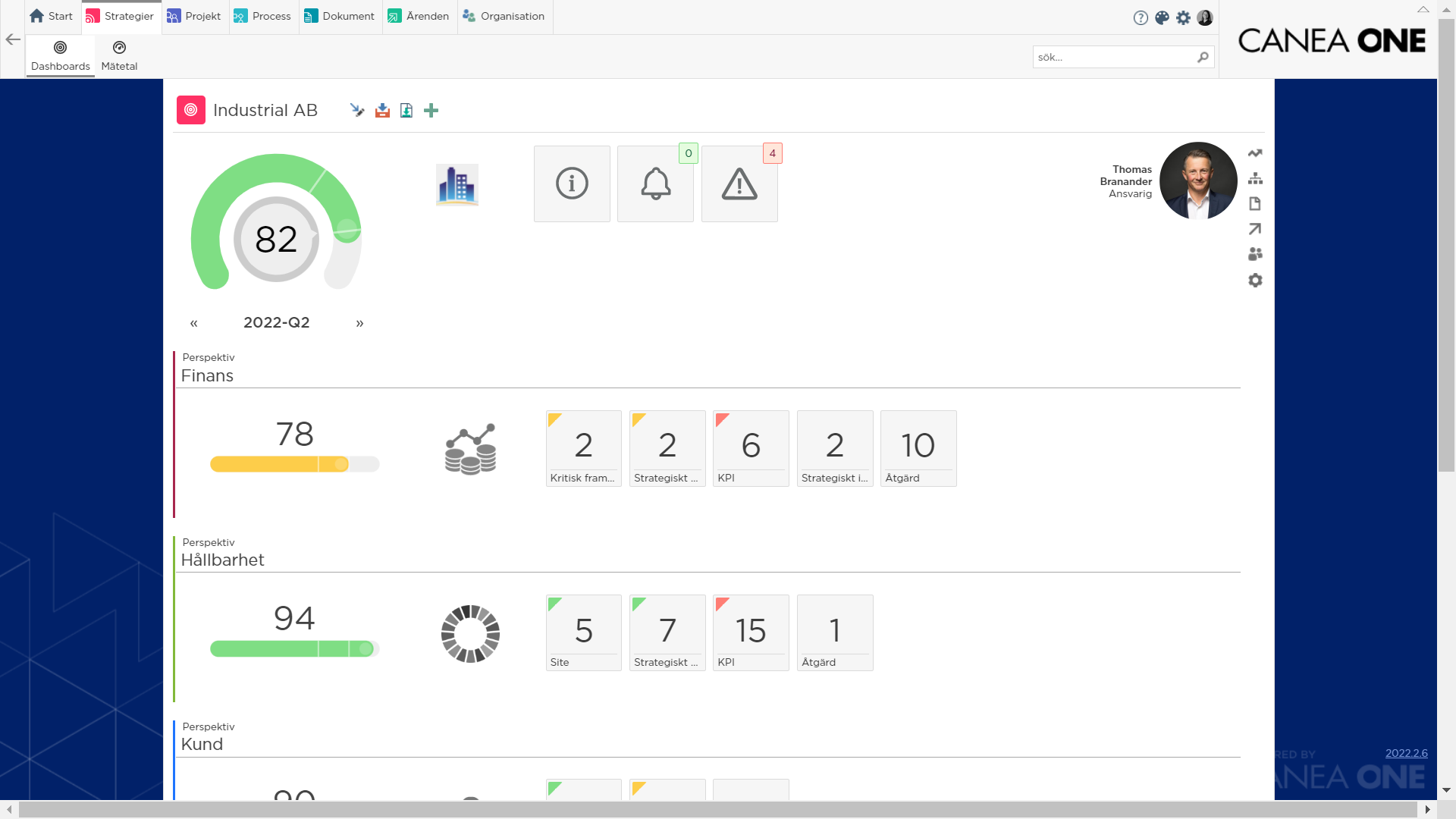The image size is (1456, 819).
Task: Open the warnings panel showing 4 alerts
Action: pyautogui.click(x=739, y=184)
